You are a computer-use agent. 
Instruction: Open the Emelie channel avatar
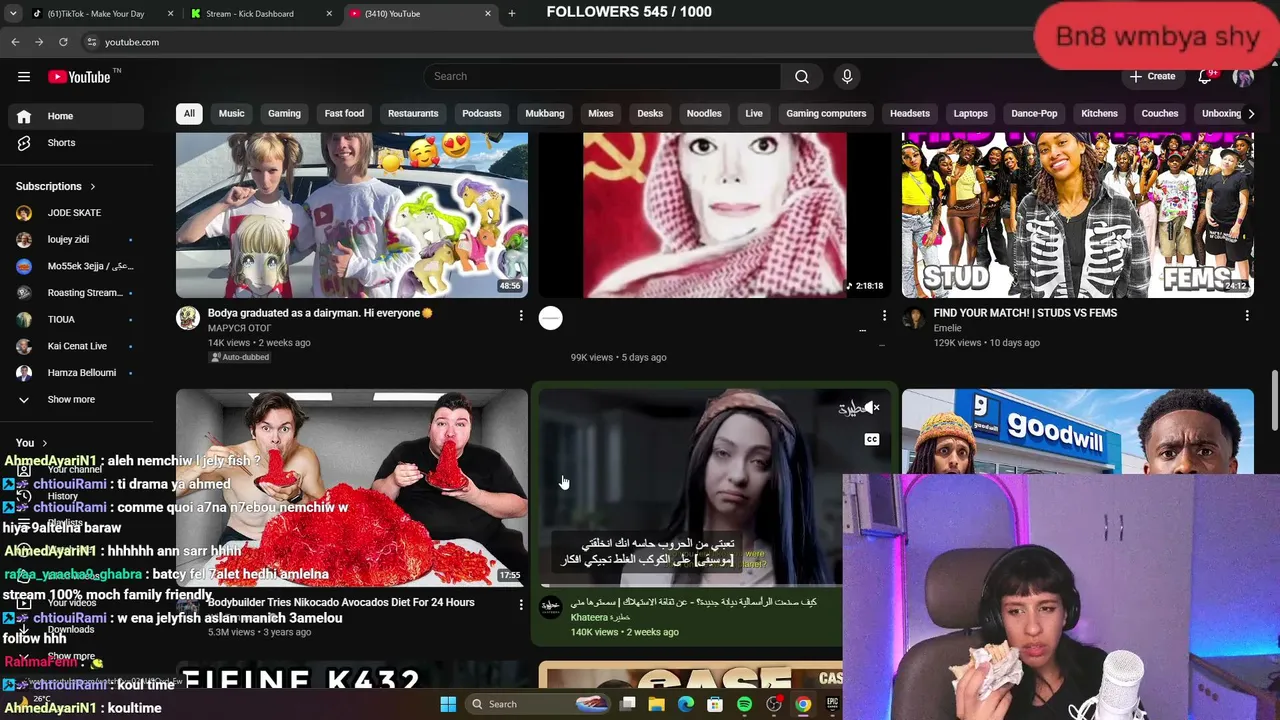tap(913, 318)
